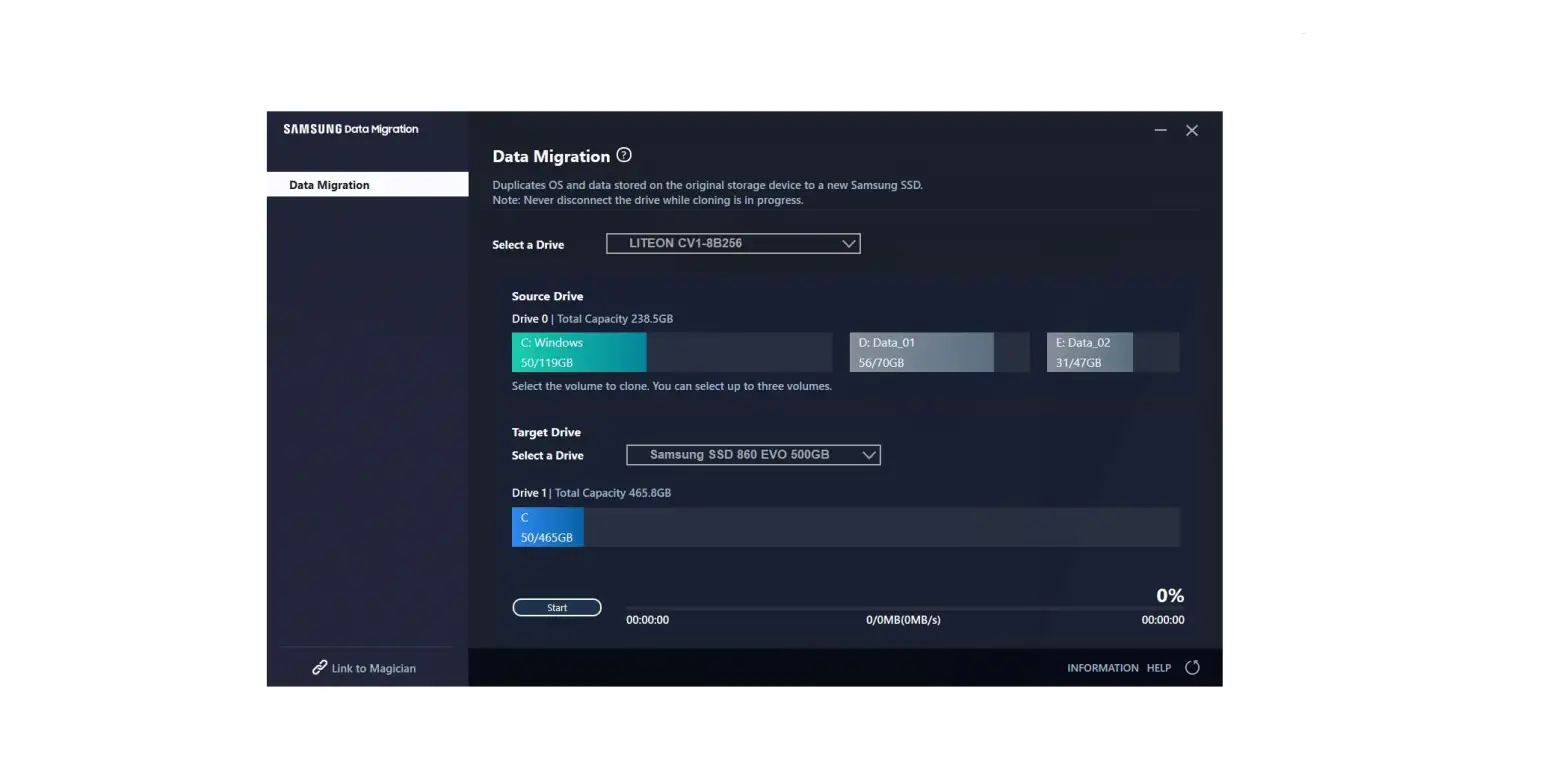Click the Source Drive heading
Viewport: 1568px width, 771px height.
click(x=547, y=296)
